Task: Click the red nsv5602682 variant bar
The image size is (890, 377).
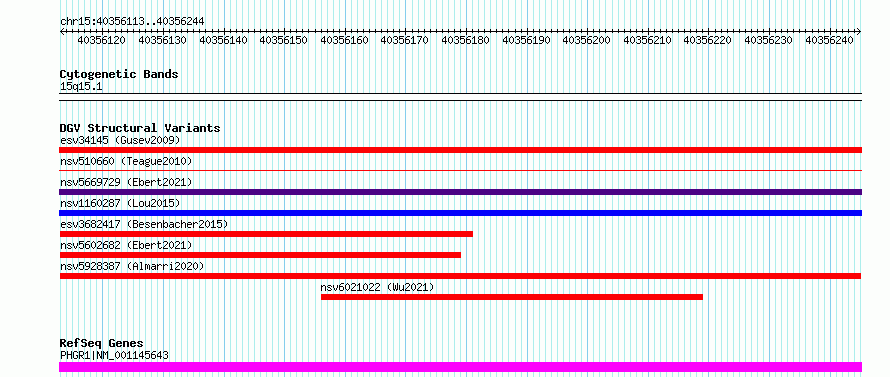Action: (x=260, y=255)
